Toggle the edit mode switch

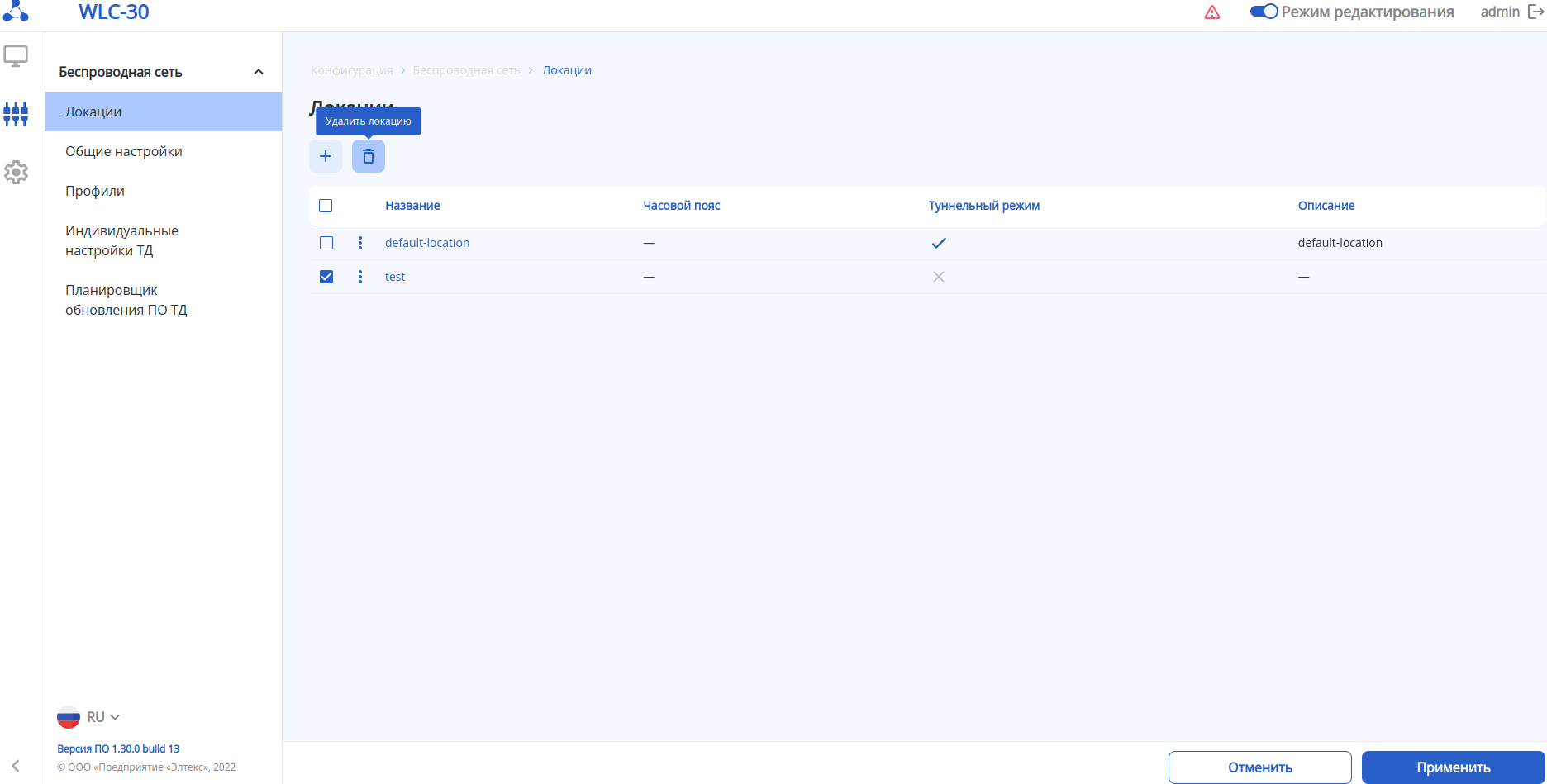[1264, 12]
